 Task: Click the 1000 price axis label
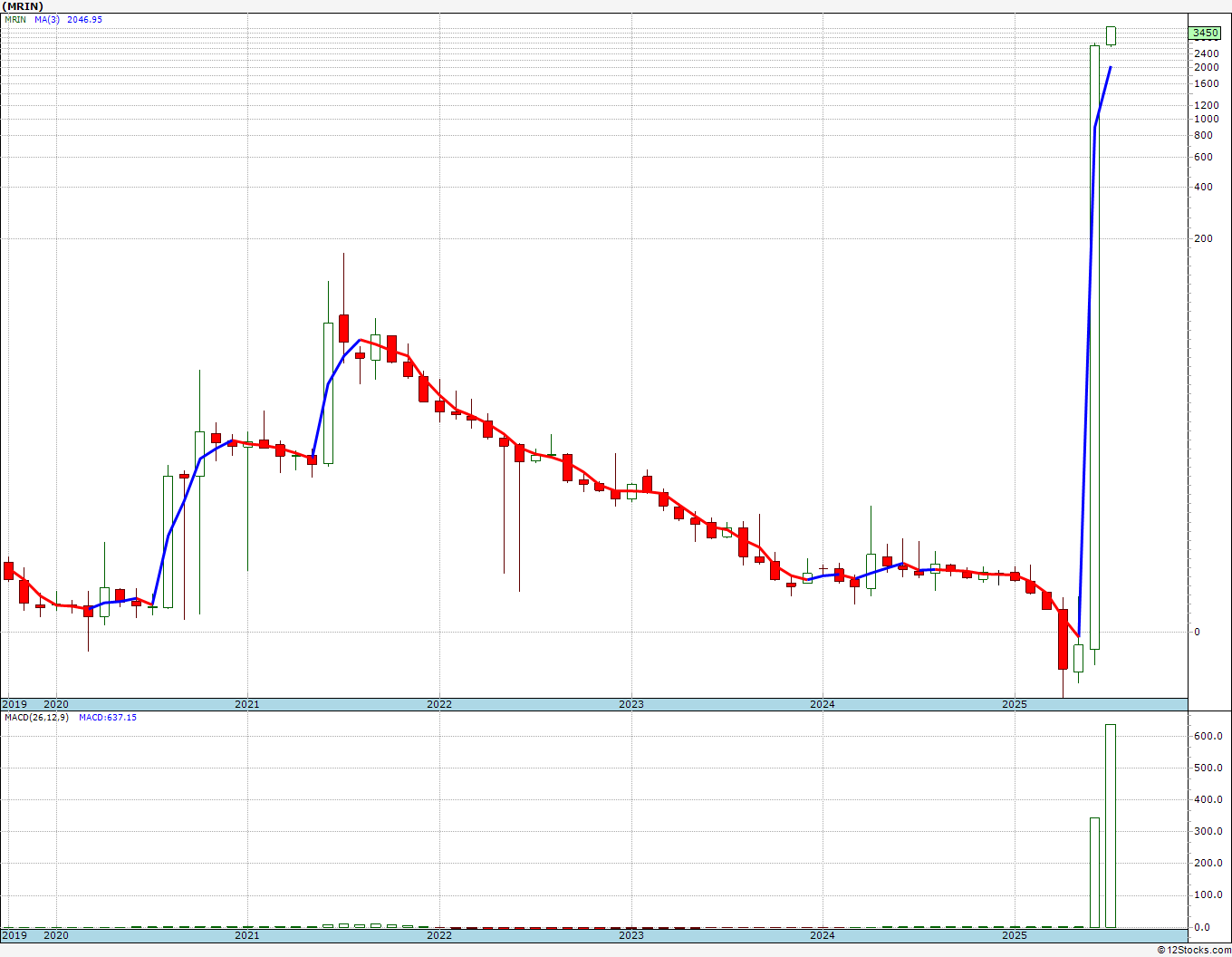pyautogui.click(x=1206, y=119)
